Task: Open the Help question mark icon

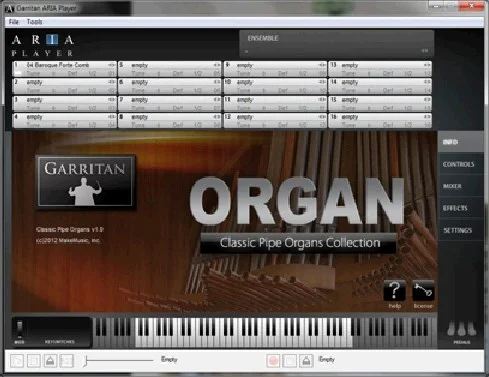Action: [394, 291]
